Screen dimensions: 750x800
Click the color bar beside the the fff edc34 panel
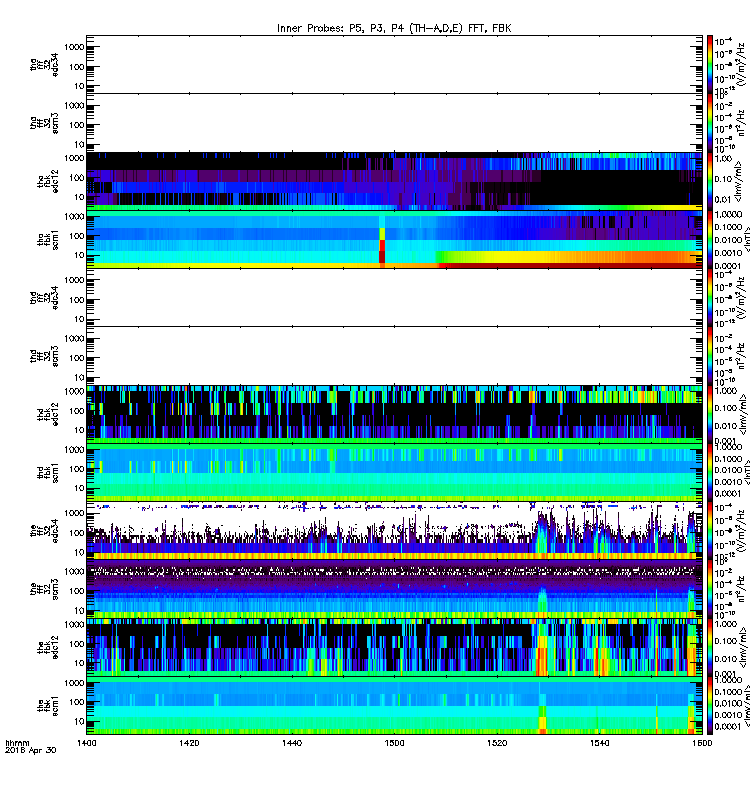pyautogui.click(x=710, y=531)
